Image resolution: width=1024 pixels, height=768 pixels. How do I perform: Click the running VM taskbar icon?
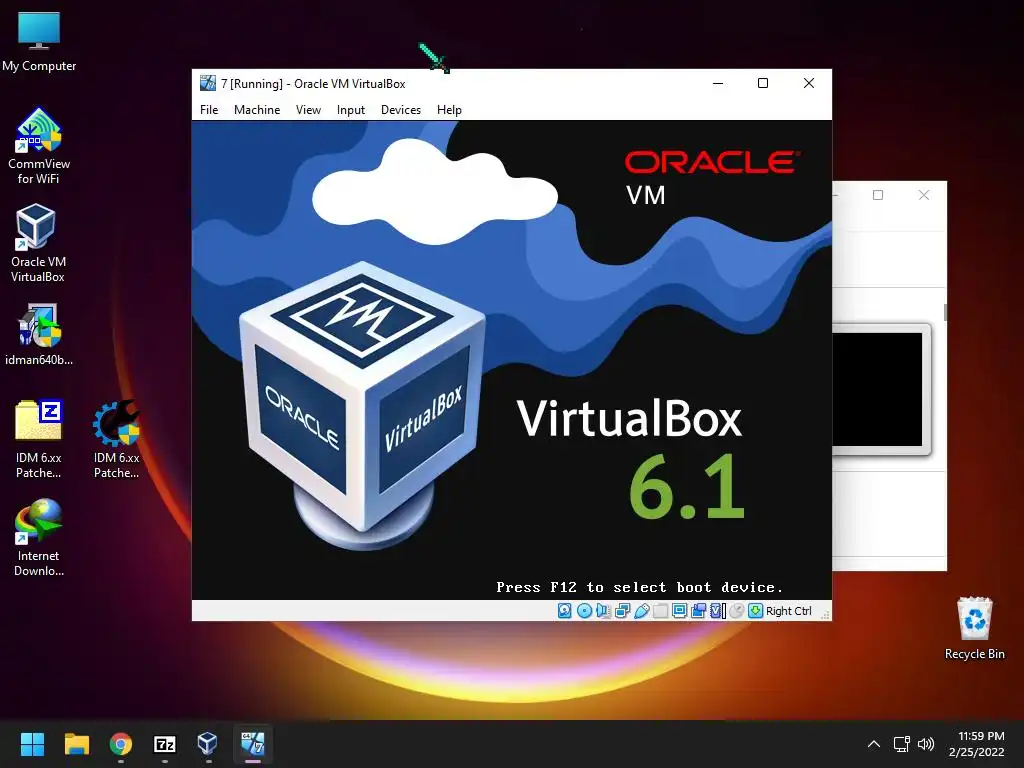pyautogui.click(x=253, y=744)
